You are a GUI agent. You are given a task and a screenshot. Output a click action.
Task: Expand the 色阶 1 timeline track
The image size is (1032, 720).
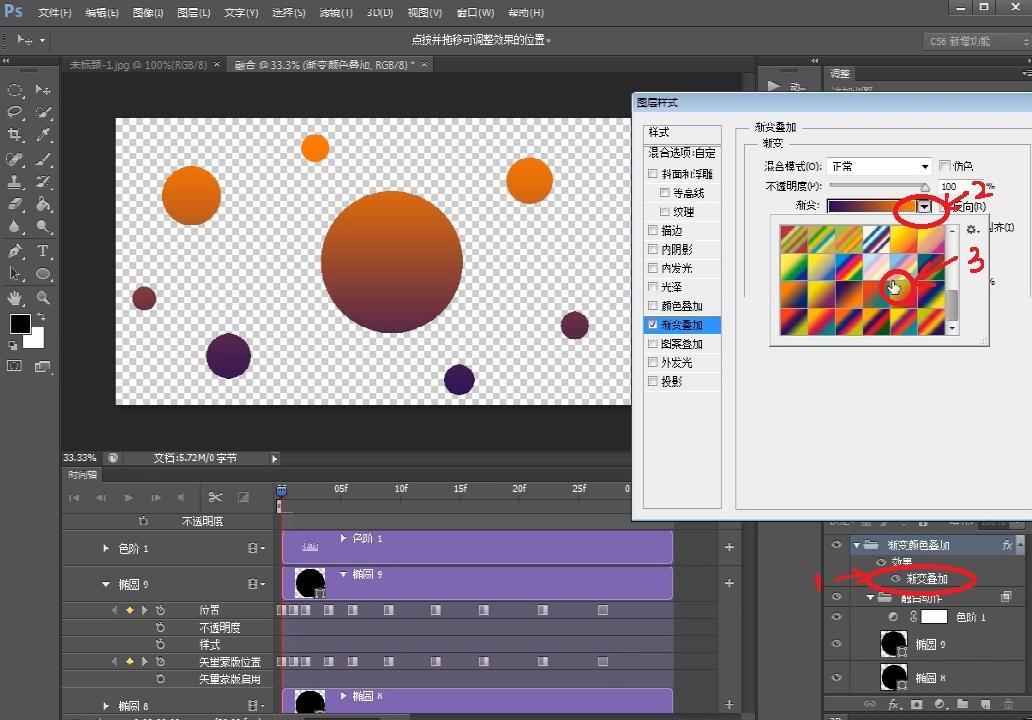tap(107, 548)
